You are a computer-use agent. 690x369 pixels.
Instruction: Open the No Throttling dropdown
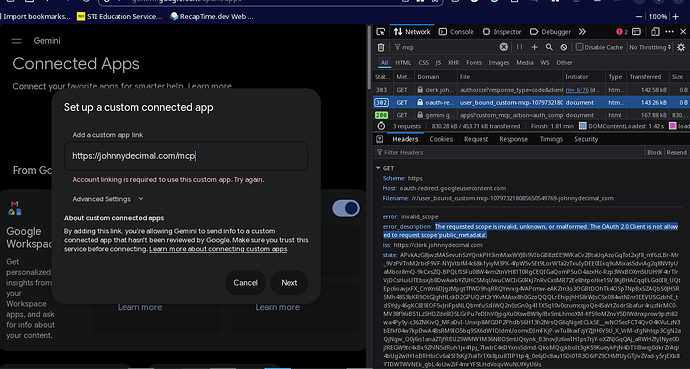pos(650,47)
